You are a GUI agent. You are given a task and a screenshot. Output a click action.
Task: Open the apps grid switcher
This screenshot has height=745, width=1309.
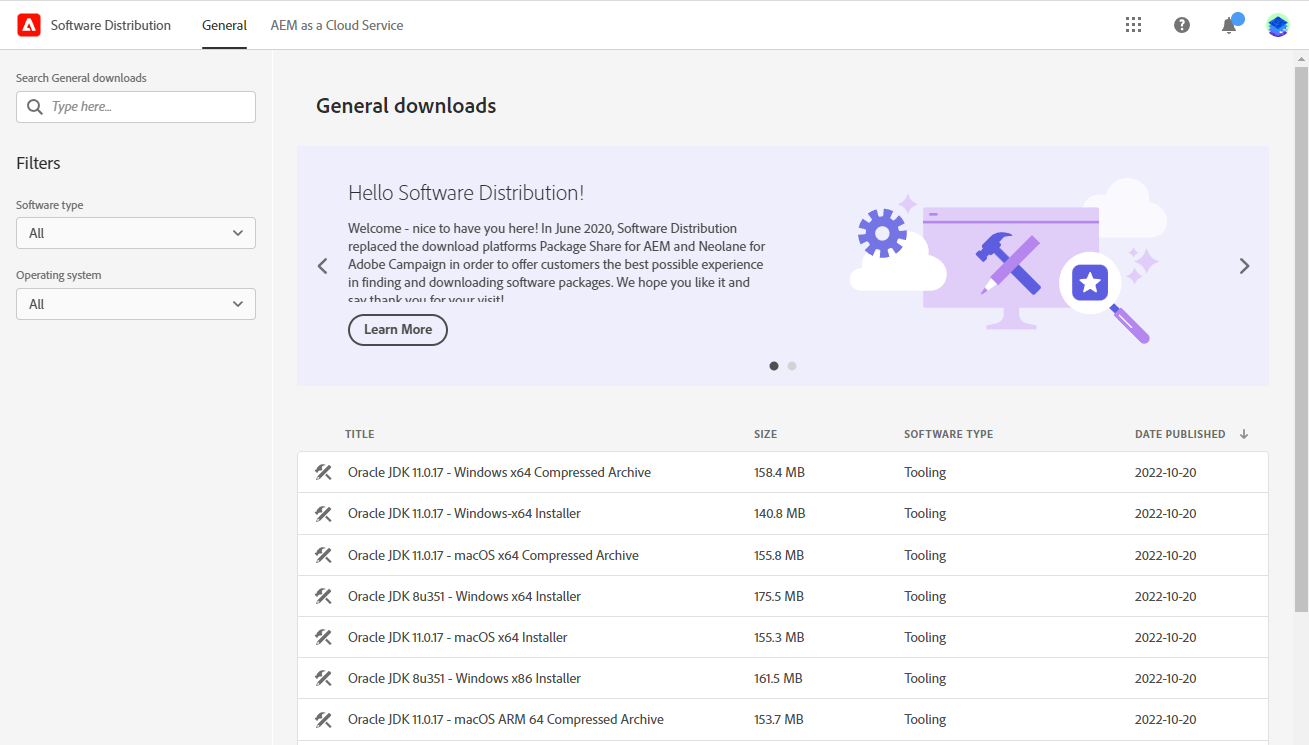1133,25
